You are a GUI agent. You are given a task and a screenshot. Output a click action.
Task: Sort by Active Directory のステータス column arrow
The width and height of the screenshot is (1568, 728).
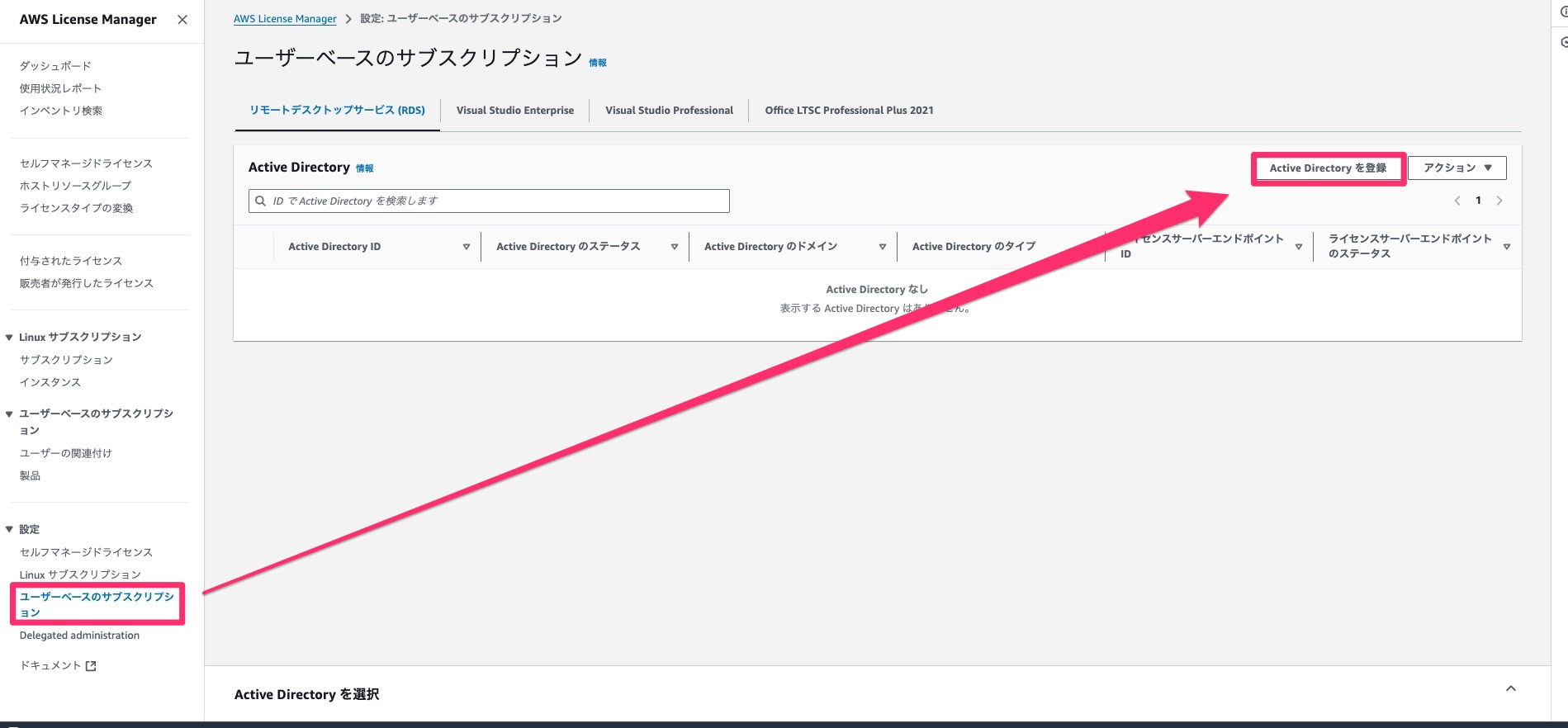(x=675, y=247)
